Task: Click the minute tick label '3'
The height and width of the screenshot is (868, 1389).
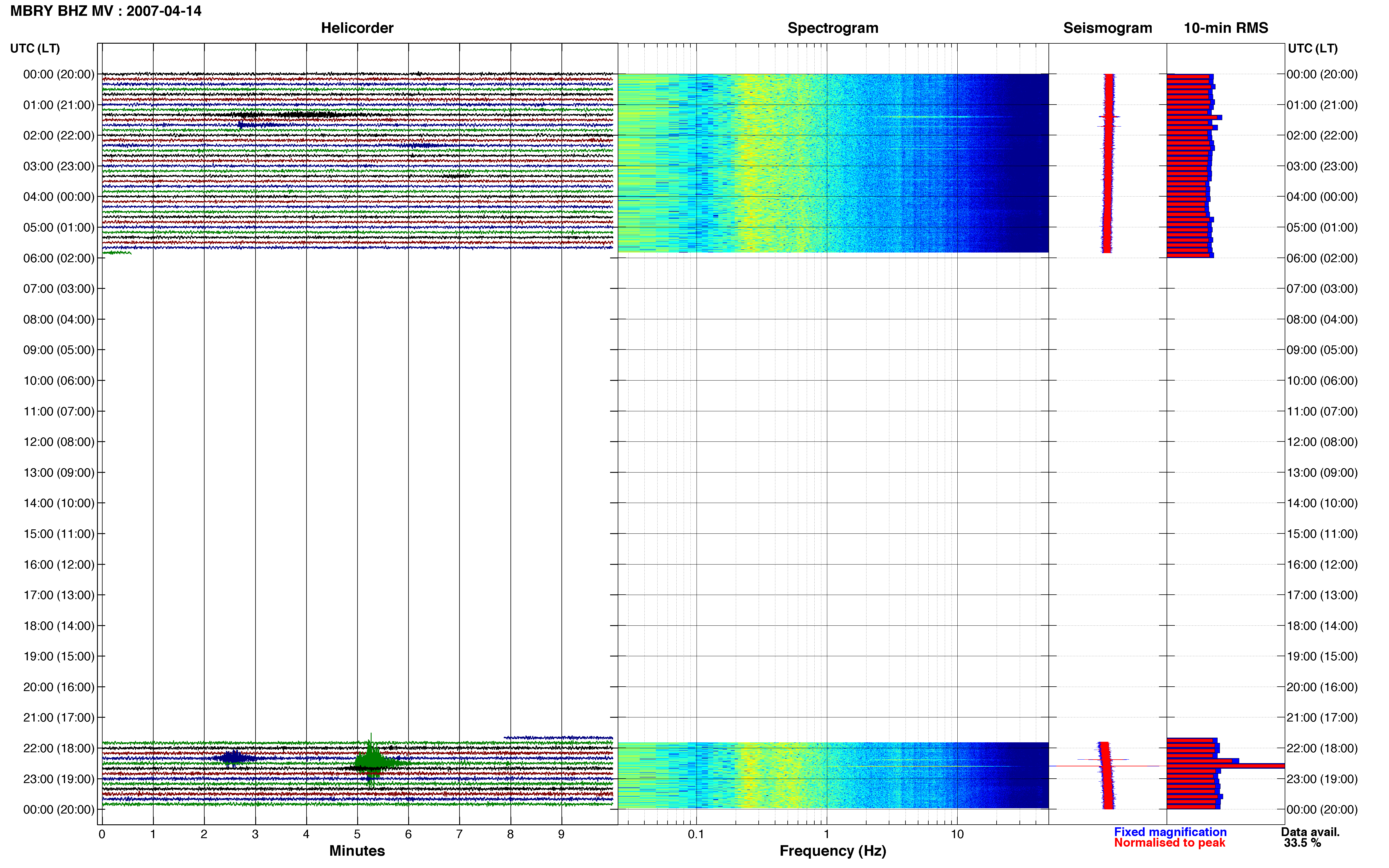Action: pos(255,834)
